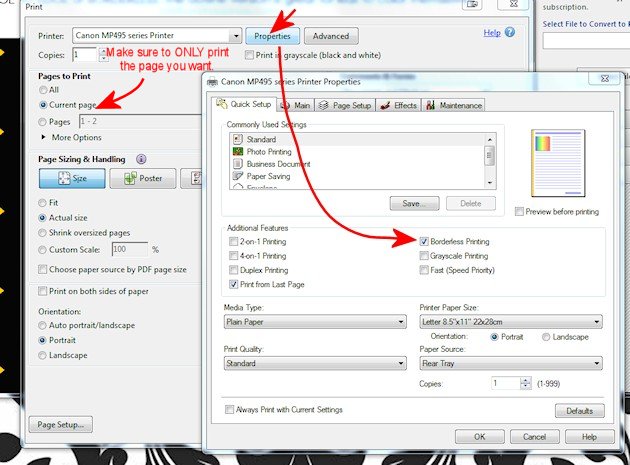Select Landscape orientation in Print dialog

42,355
